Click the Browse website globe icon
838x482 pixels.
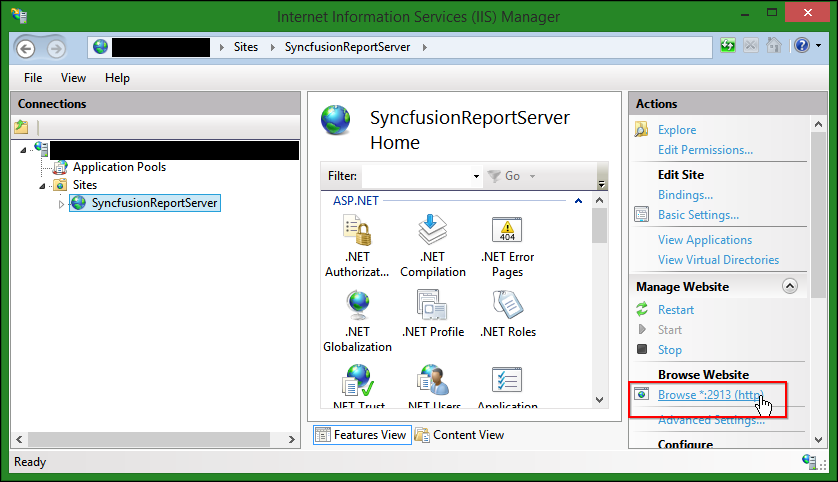(x=641, y=394)
